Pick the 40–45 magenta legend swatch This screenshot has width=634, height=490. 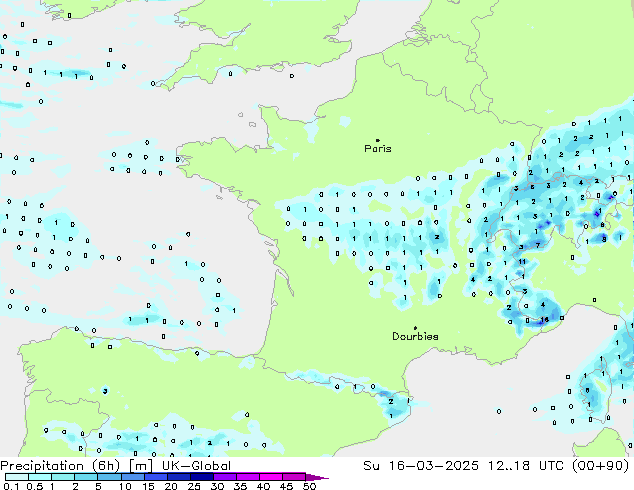[271, 477]
